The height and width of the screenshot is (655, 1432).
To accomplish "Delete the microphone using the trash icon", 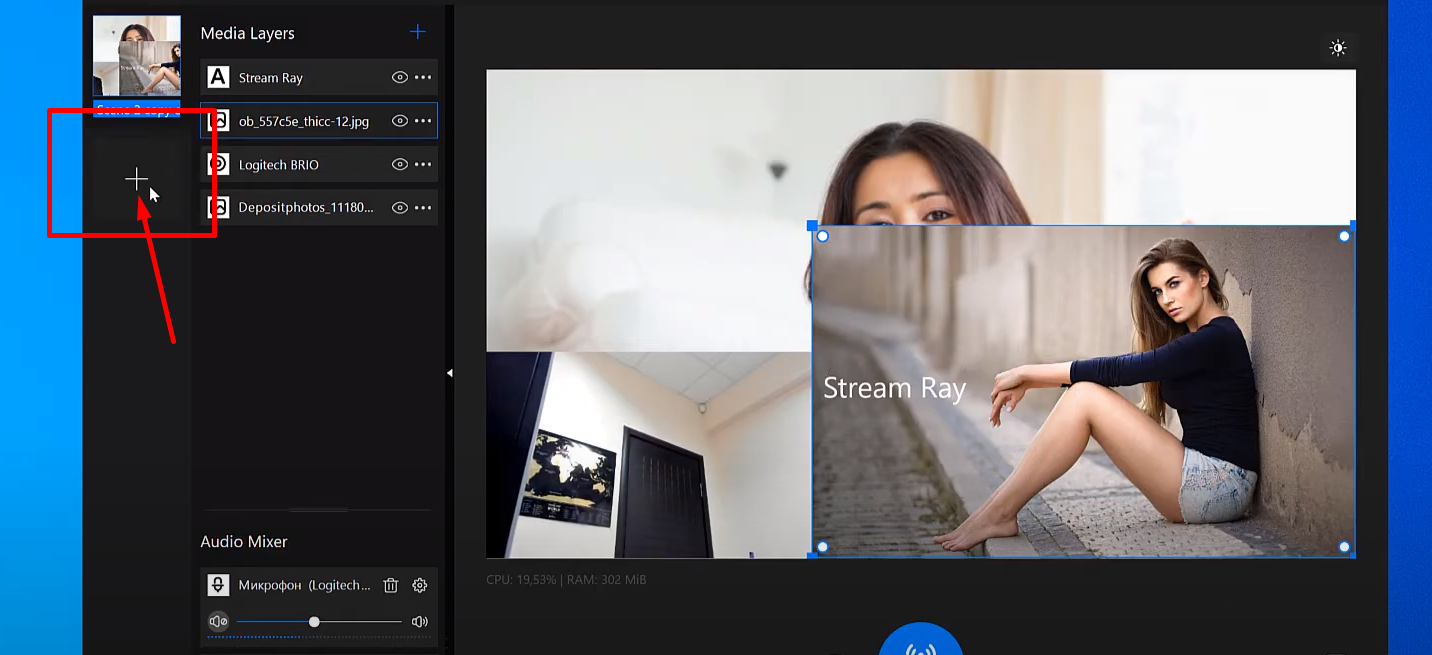I will (390, 585).
